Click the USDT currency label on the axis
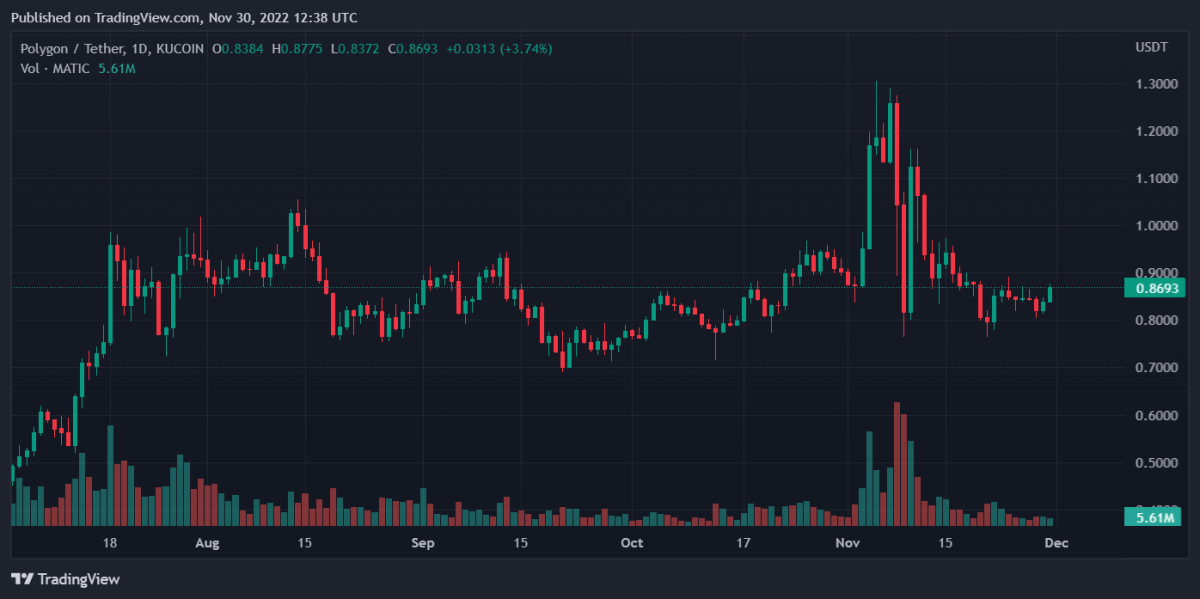 click(1151, 48)
